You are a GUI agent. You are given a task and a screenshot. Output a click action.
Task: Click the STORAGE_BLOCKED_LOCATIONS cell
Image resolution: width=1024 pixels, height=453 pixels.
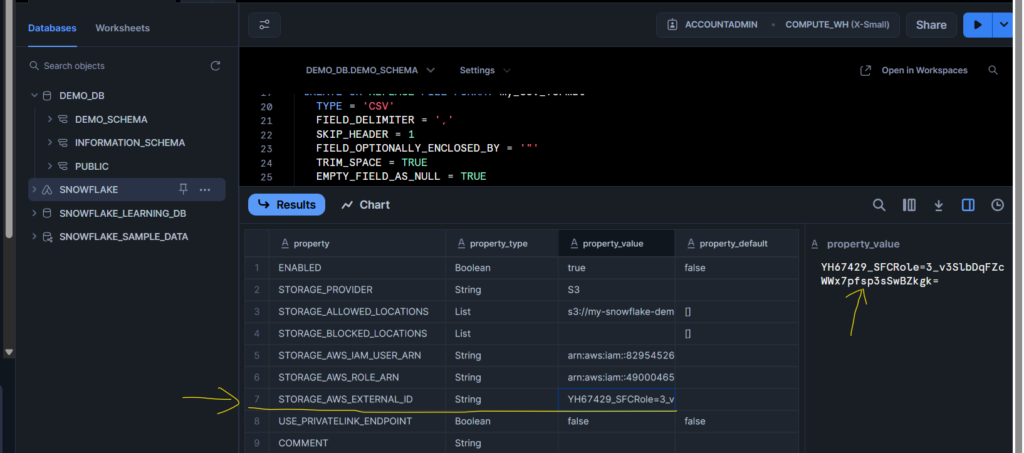357,334
